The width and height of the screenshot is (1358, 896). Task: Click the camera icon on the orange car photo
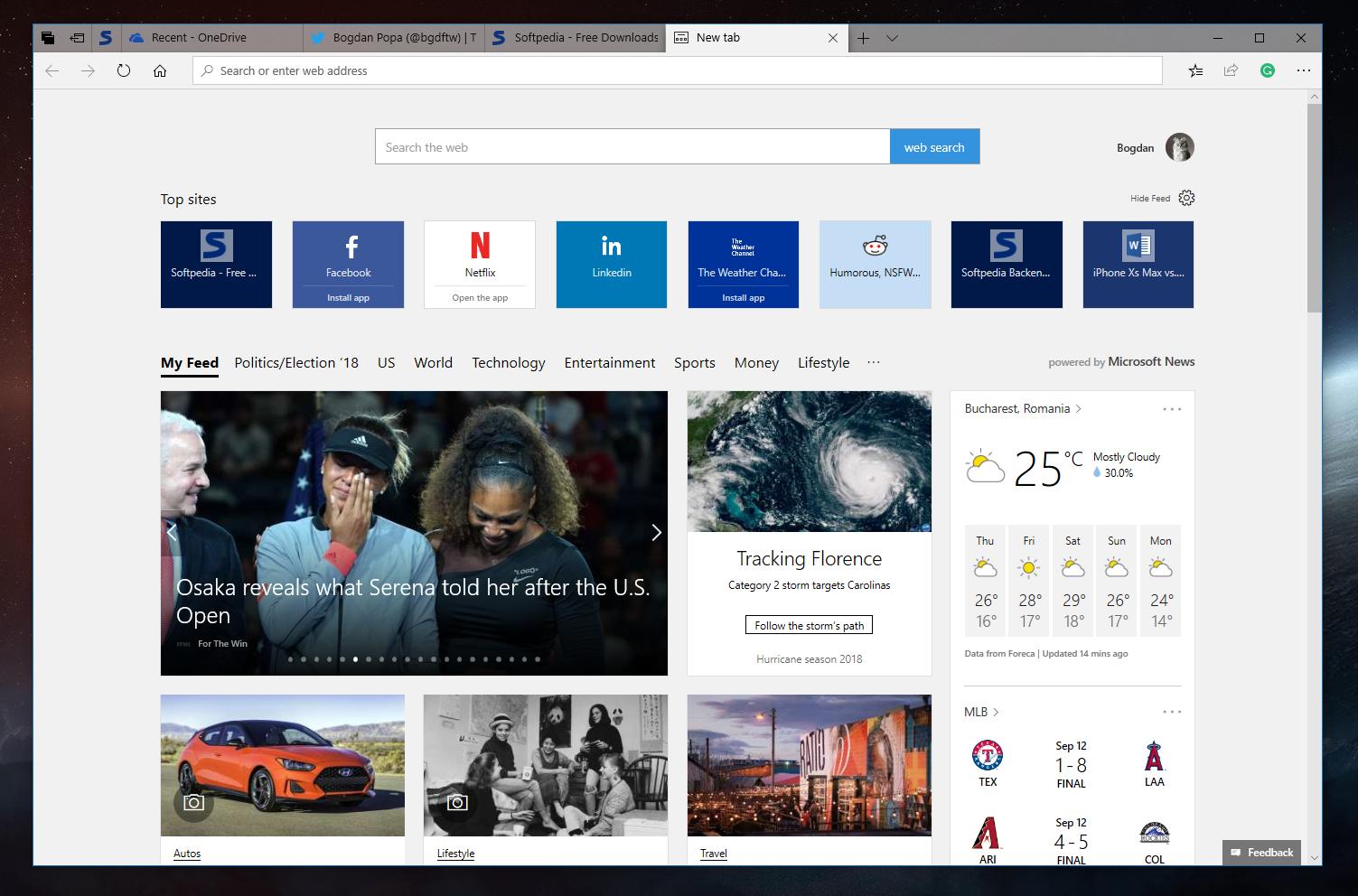pos(192,801)
